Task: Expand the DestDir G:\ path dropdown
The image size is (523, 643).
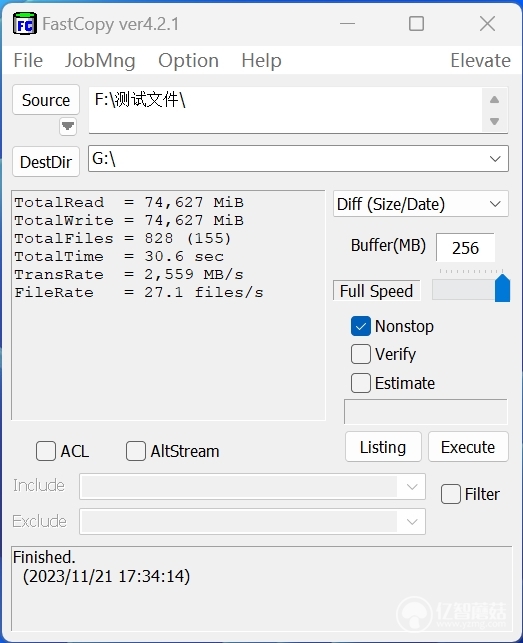Action: [x=495, y=159]
